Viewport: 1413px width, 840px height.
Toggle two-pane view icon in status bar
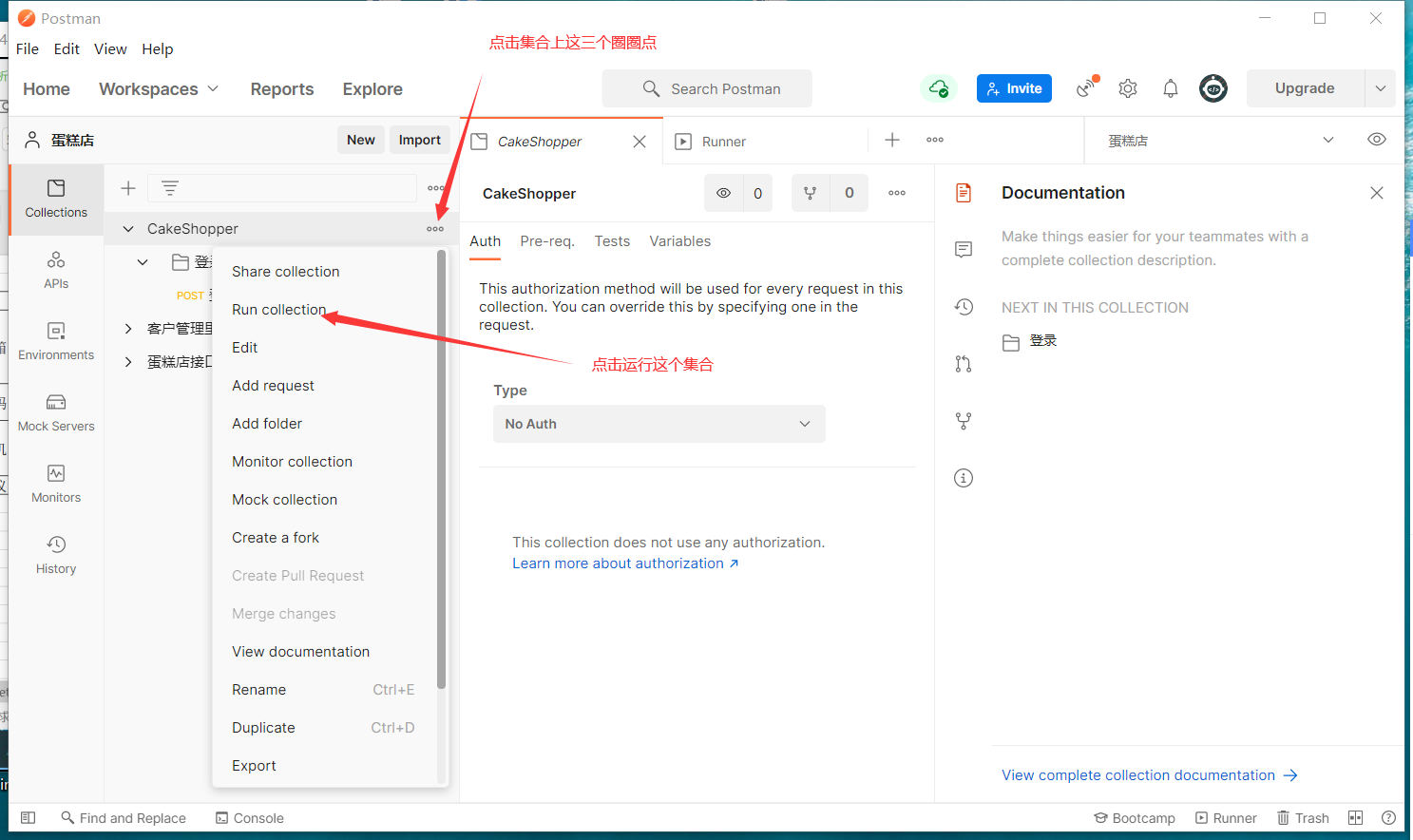[1356, 818]
